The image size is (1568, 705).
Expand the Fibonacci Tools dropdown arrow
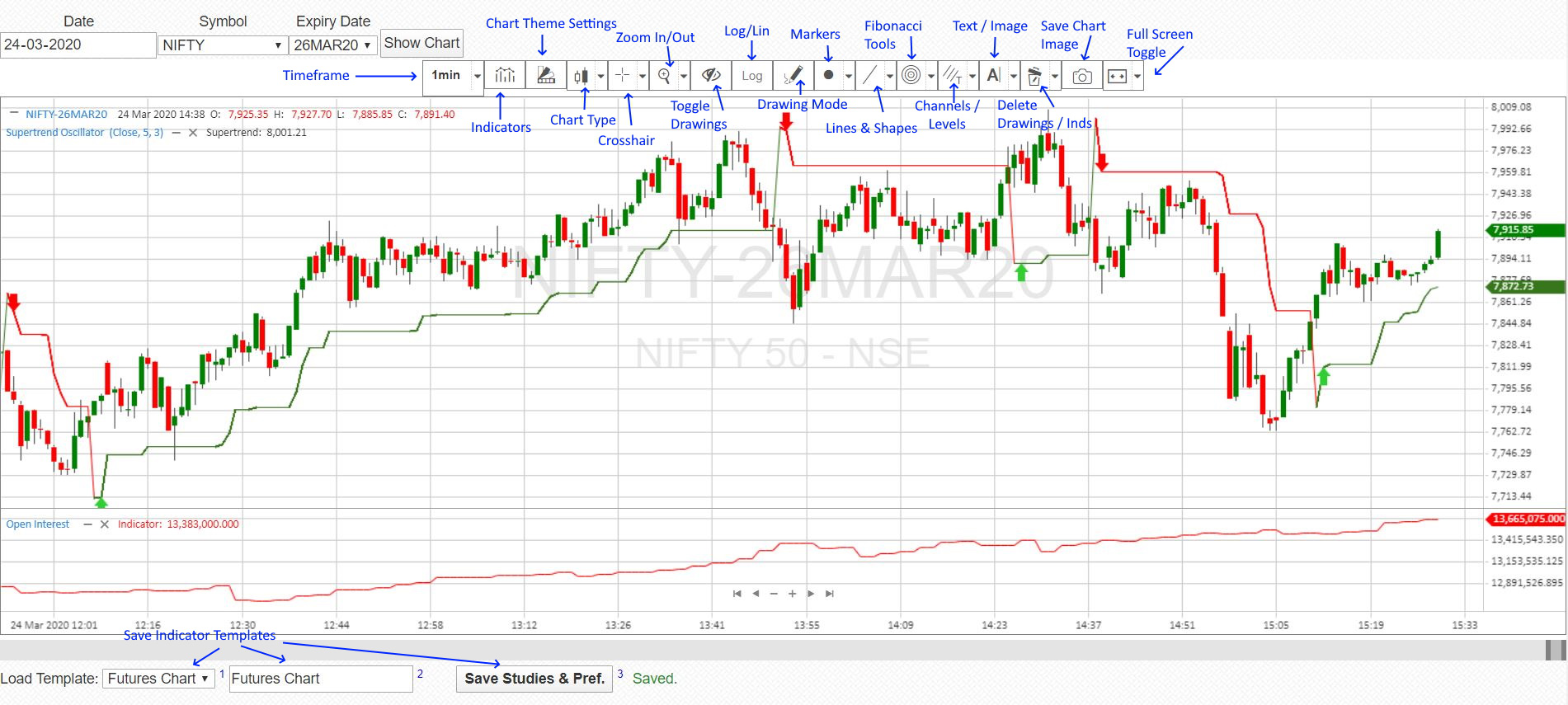point(930,76)
